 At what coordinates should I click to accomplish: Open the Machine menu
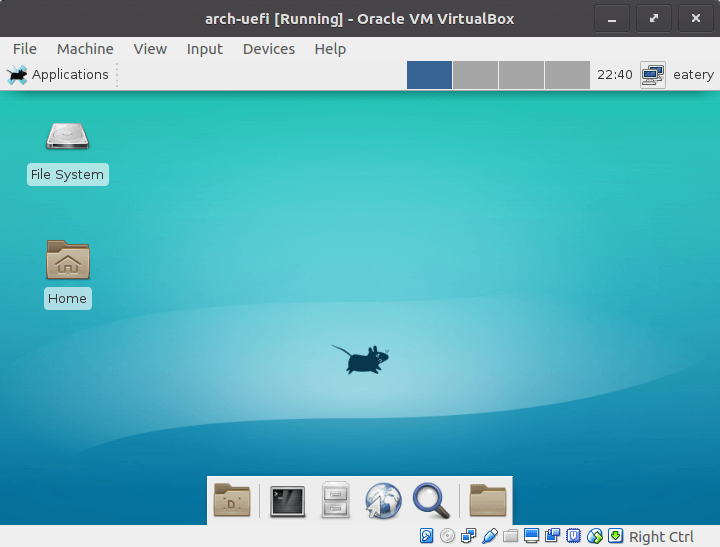pyautogui.click(x=85, y=49)
